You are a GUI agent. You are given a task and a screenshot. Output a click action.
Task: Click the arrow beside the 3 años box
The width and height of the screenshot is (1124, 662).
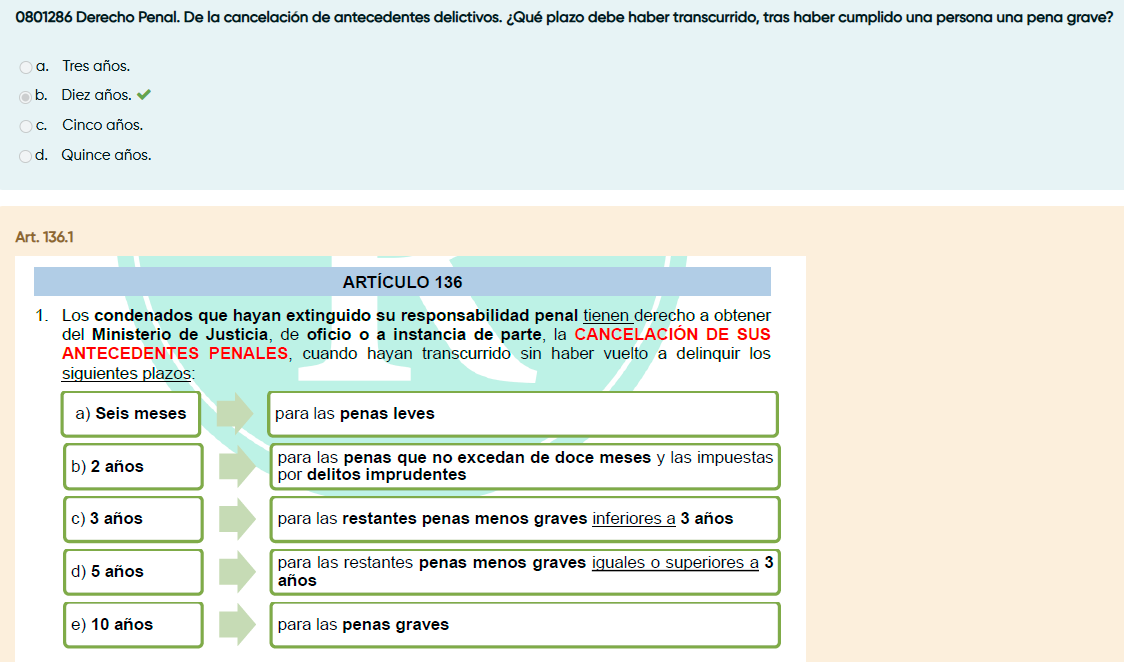pos(236,519)
